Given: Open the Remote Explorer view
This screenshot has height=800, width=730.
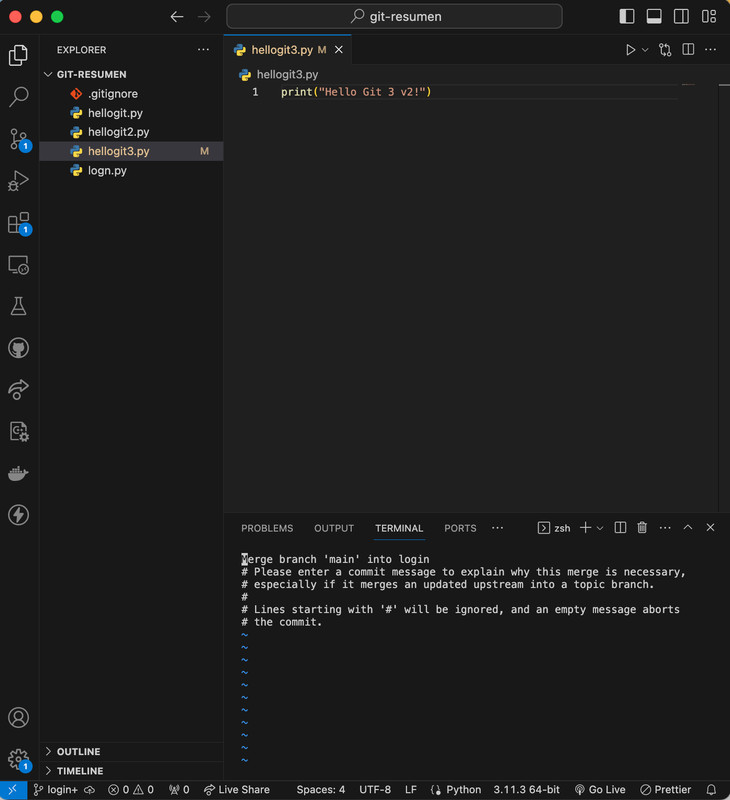Looking at the screenshot, I should click(x=18, y=265).
